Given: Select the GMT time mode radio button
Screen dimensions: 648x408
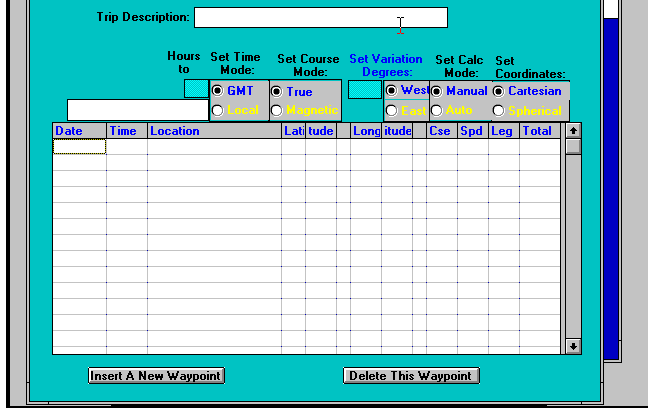Looking at the screenshot, I should tap(217, 90).
